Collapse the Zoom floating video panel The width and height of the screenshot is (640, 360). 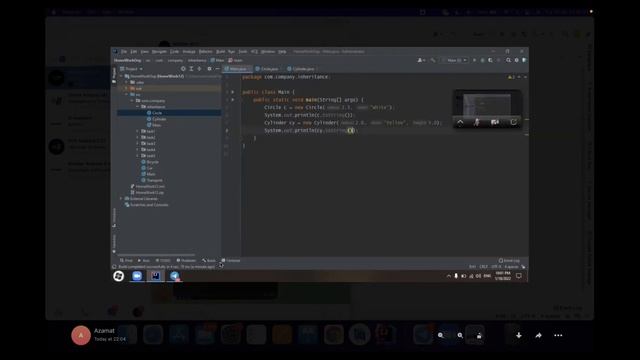pyautogui.click(x=460, y=122)
